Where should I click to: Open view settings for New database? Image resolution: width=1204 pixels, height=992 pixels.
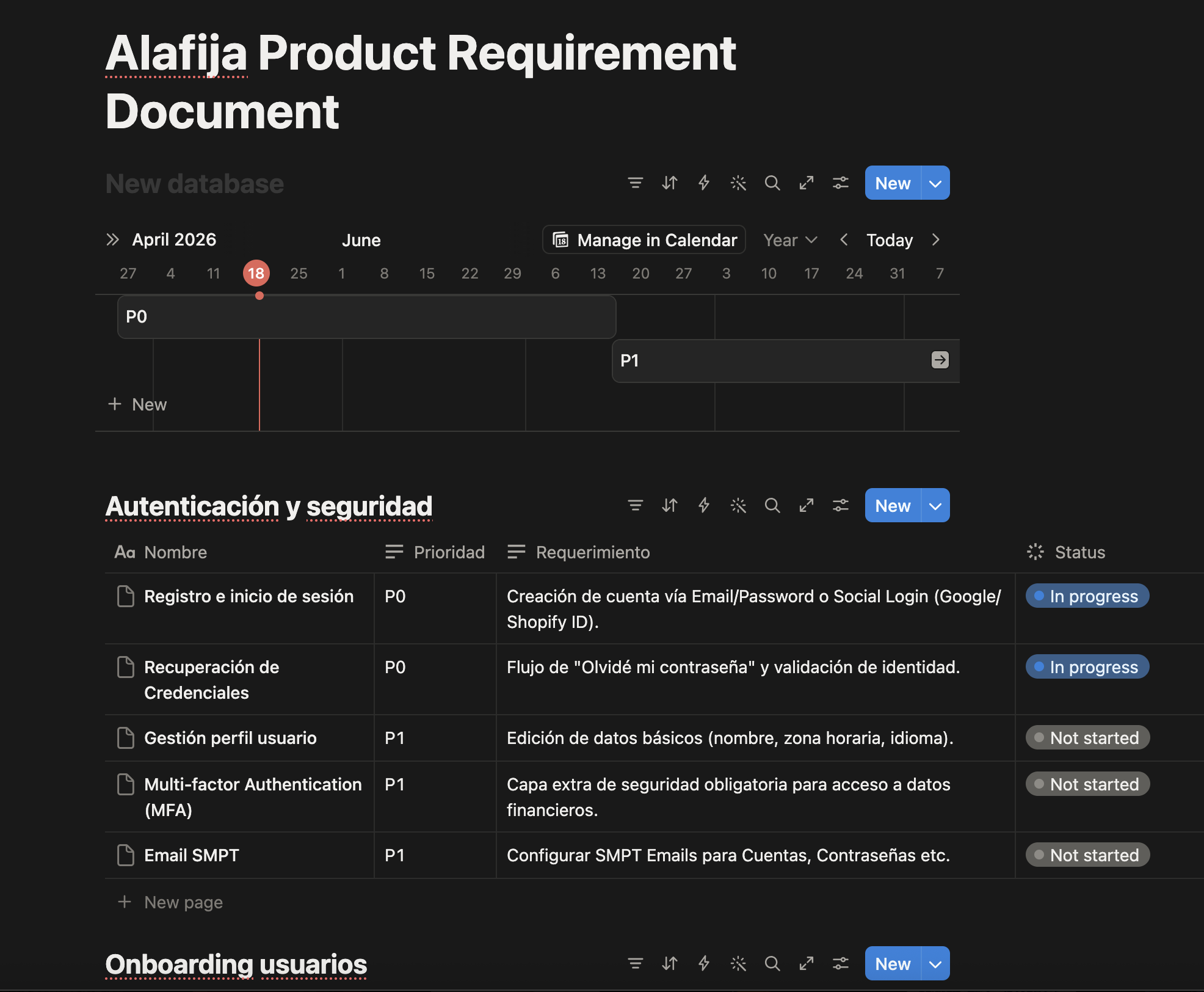click(841, 183)
